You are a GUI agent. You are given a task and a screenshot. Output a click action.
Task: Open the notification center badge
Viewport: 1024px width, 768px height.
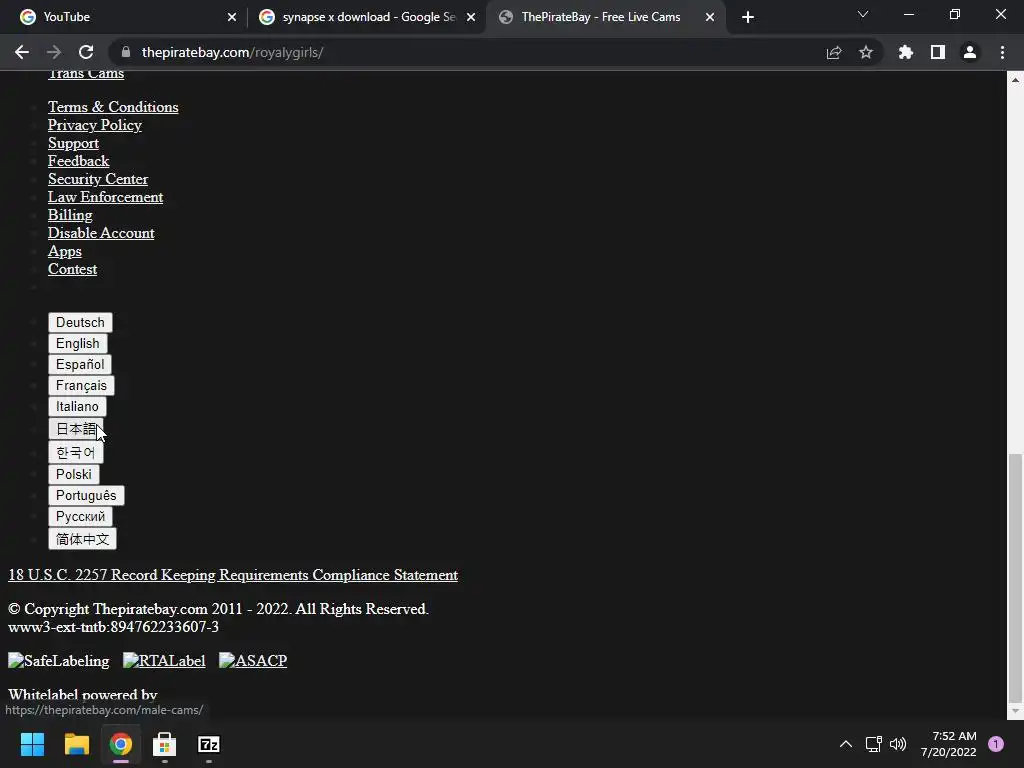click(996, 744)
